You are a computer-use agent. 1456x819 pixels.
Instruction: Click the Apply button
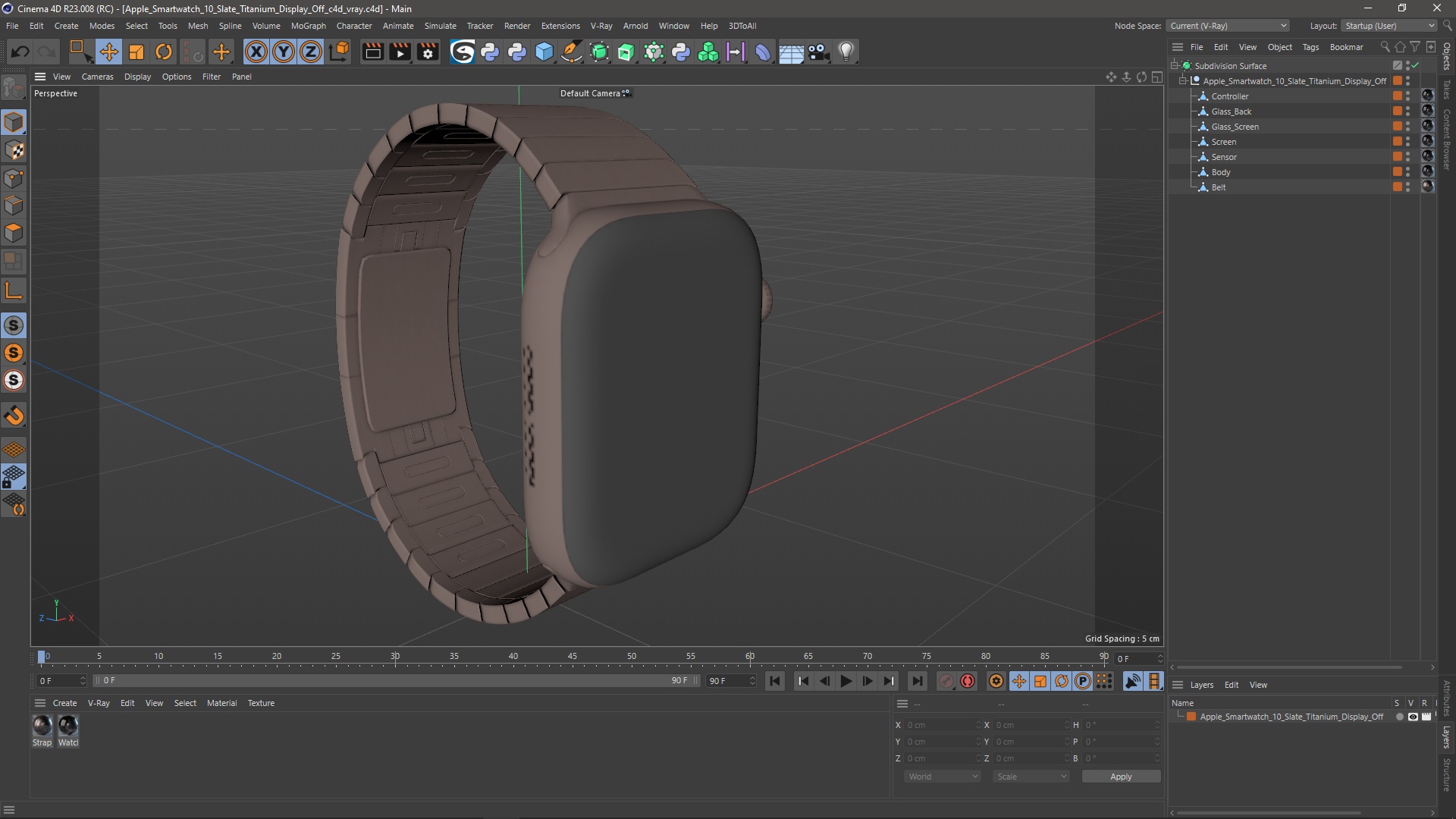click(1121, 777)
